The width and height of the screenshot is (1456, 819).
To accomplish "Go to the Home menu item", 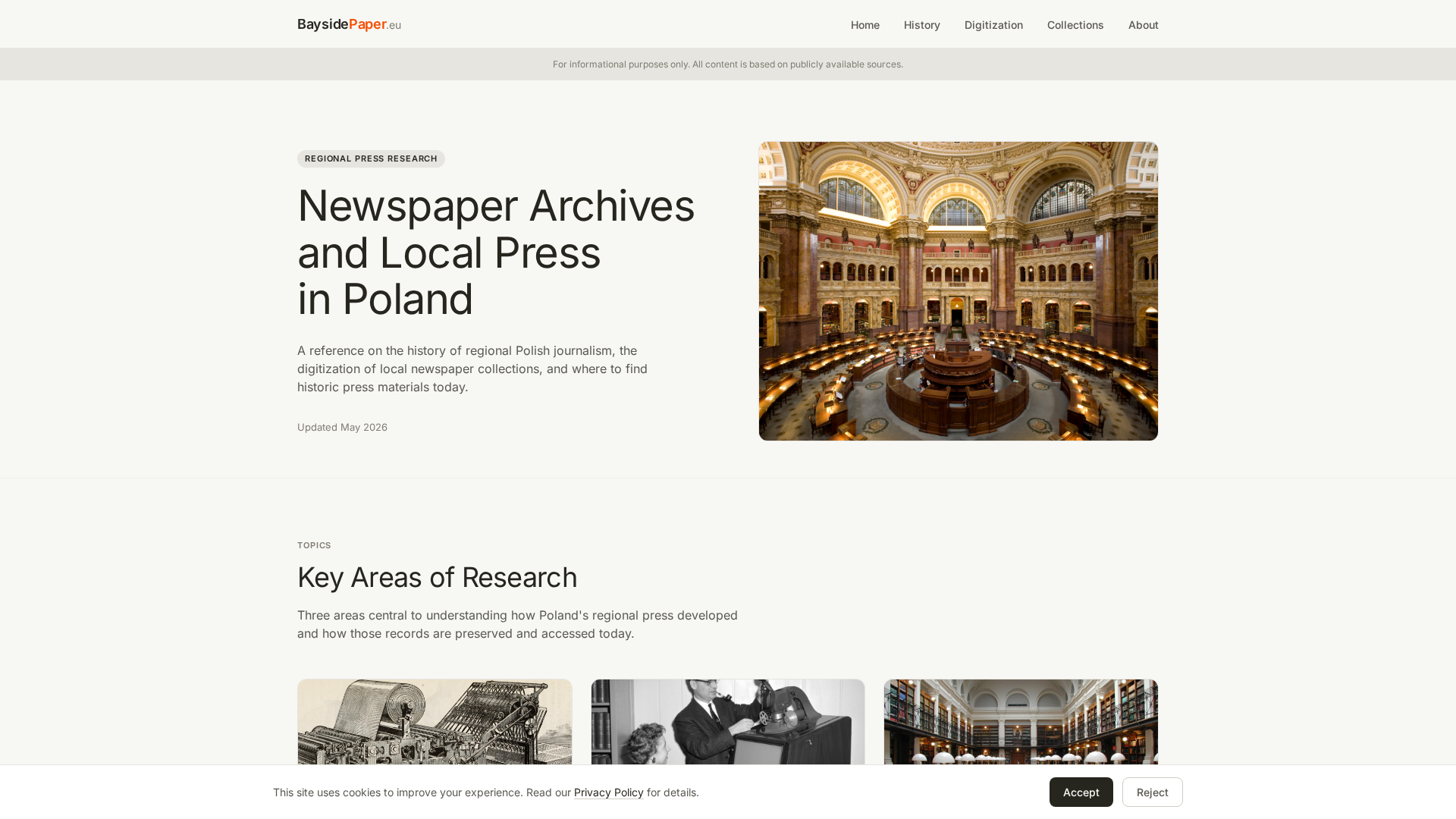I will (x=864, y=25).
